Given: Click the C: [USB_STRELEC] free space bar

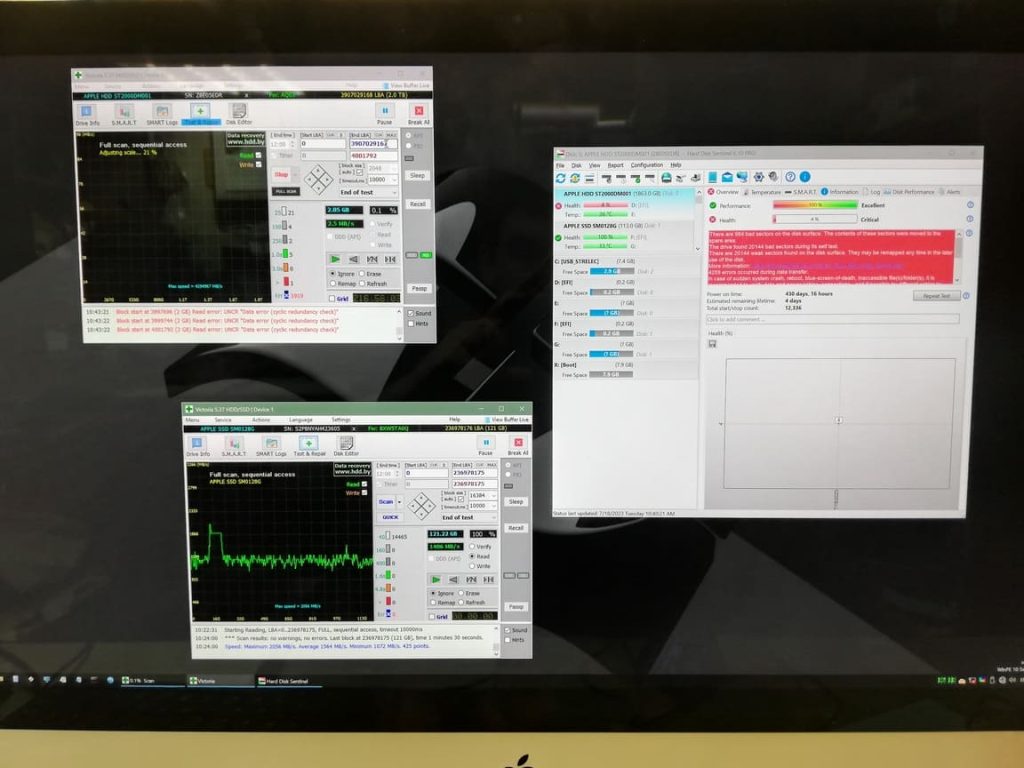Looking at the screenshot, I should [612, 271].
